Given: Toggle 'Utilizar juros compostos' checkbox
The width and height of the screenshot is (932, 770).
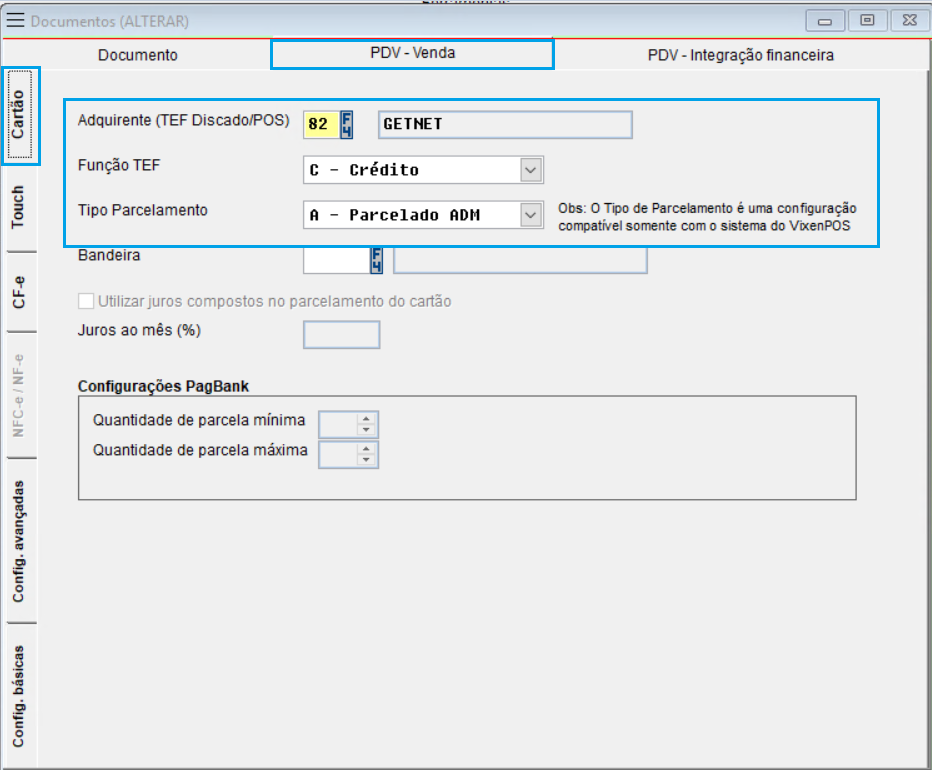Looking at the screenshot, I should pos(86,301).
